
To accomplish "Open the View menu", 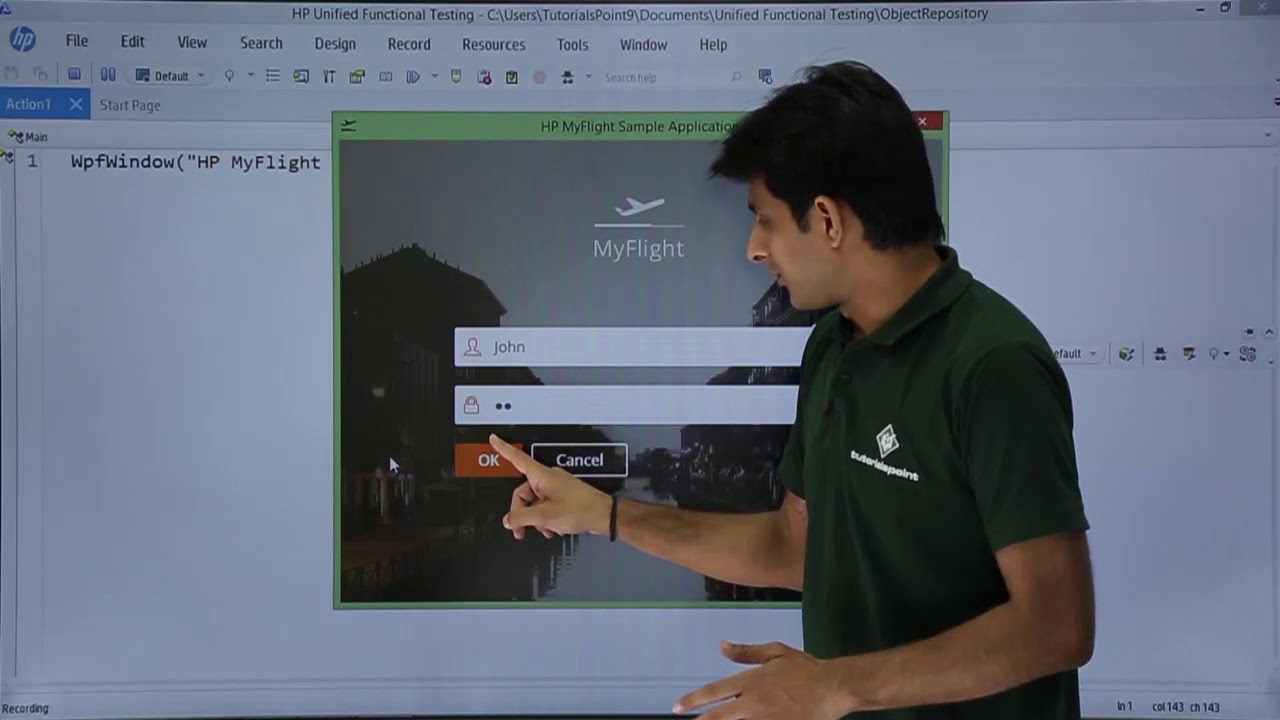I will (192, 43).
